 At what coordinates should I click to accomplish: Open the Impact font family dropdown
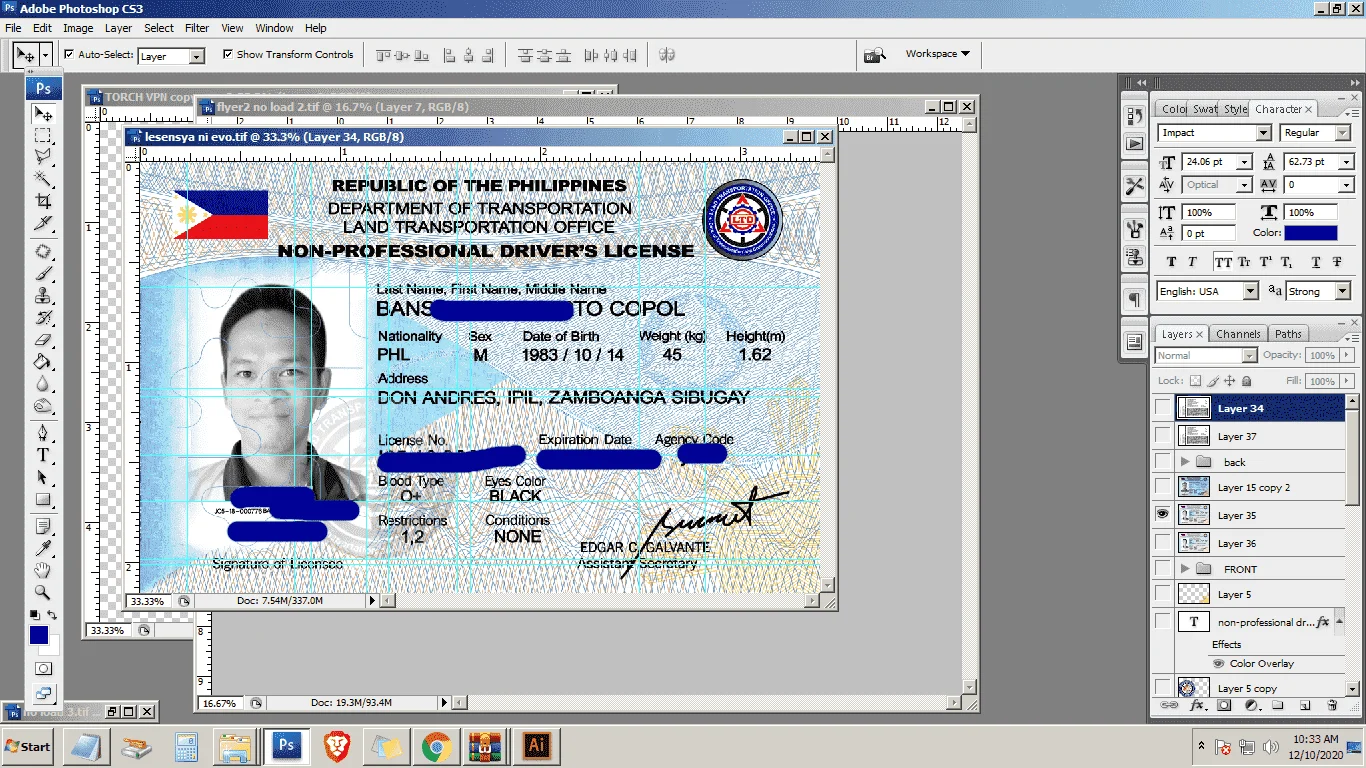point(1263,133)
